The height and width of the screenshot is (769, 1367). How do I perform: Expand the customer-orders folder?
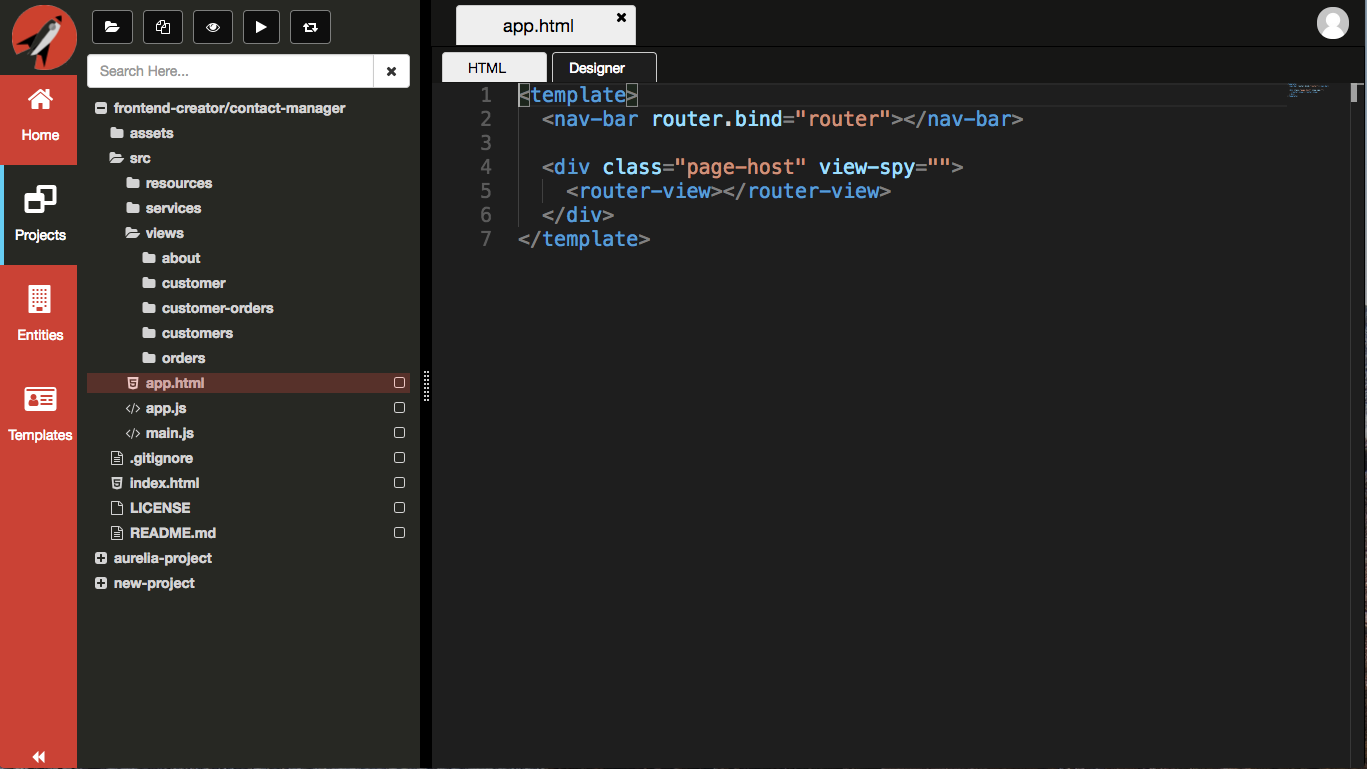coord(149,308)
